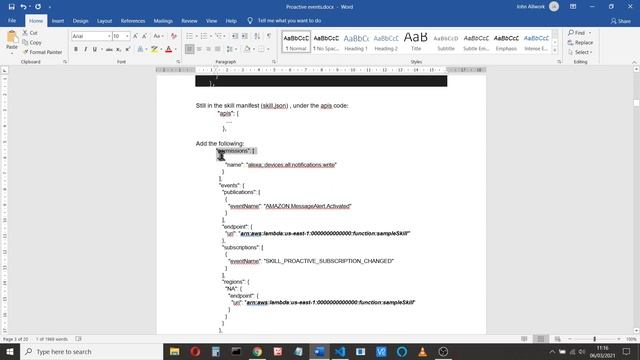The height and width of the screenshot is (360, 640).
Task: Switch to the Review tab
Action: pyautogui.click(x=189, y=20)
